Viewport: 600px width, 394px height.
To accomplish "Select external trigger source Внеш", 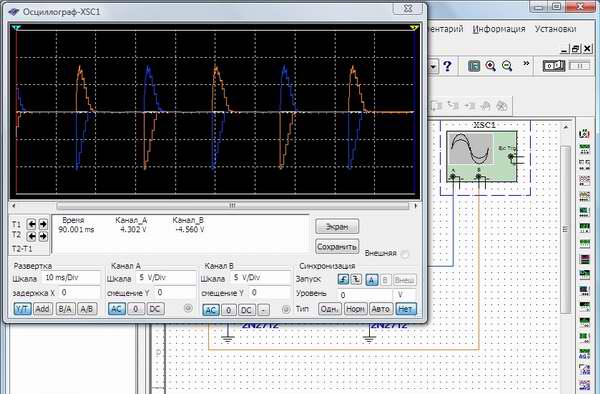I will pos(404,280).
